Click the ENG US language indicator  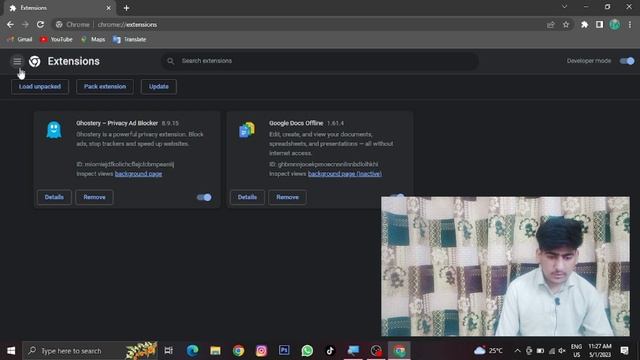[576, 351]
